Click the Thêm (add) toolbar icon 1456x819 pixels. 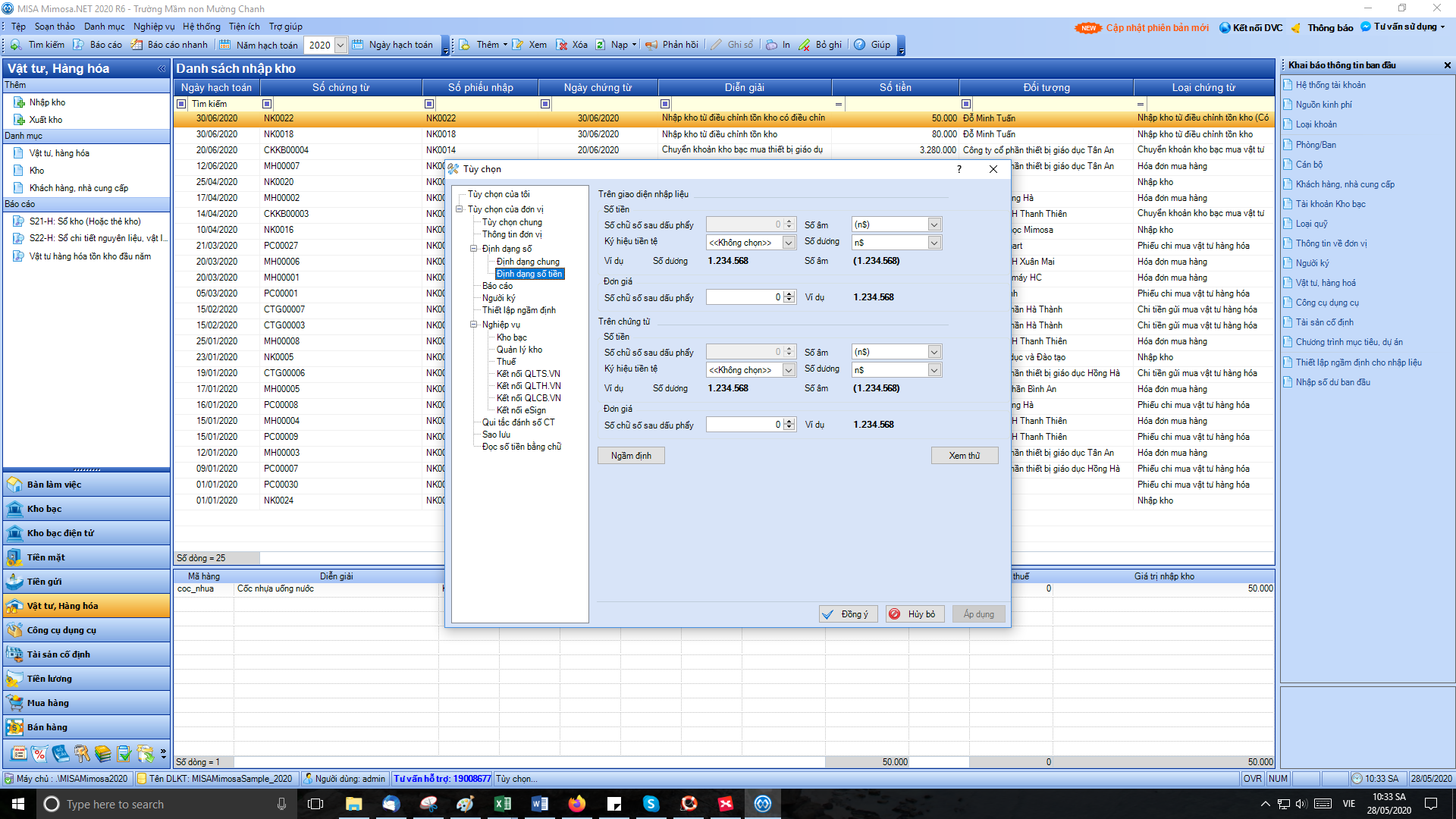(465, 45)
